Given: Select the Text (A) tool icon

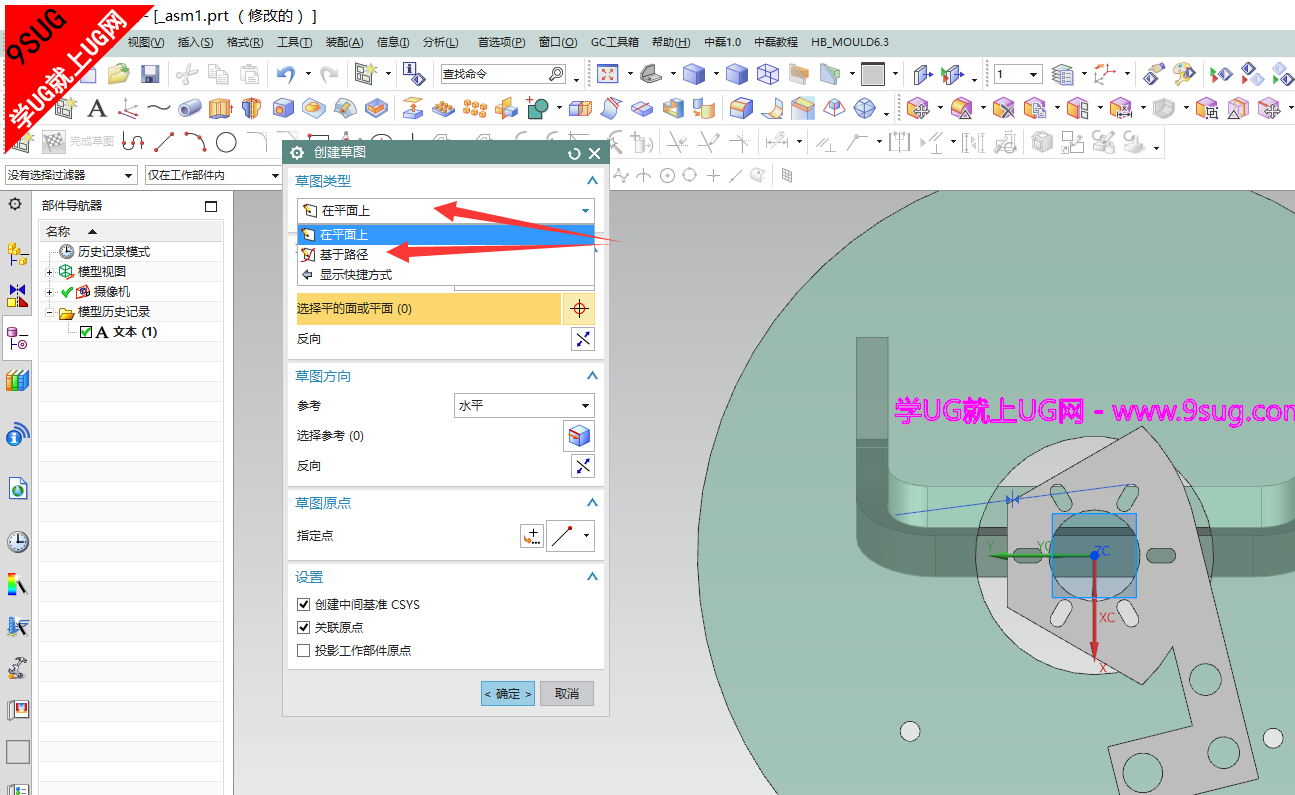Looking at the screenshot, I should pyautogui.click(x=96, y=108).
